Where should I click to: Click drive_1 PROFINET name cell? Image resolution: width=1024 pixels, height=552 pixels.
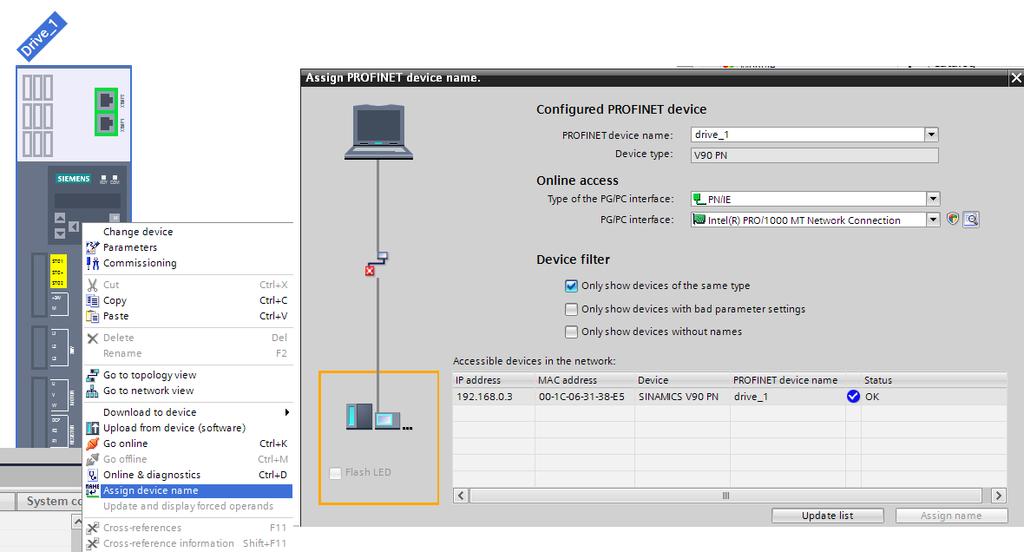[x=788, y=397]
